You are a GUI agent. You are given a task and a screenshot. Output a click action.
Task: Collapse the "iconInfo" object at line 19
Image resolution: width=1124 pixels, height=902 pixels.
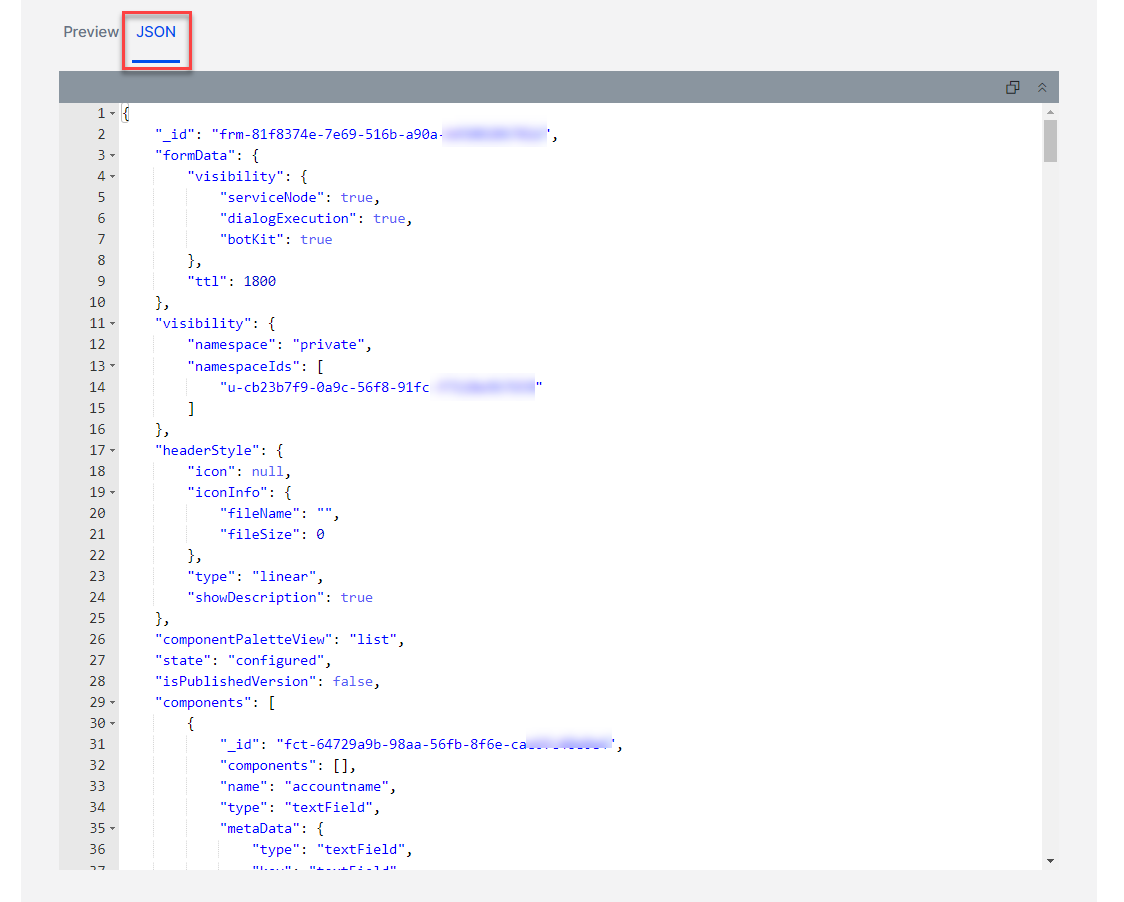click(112, 493)
